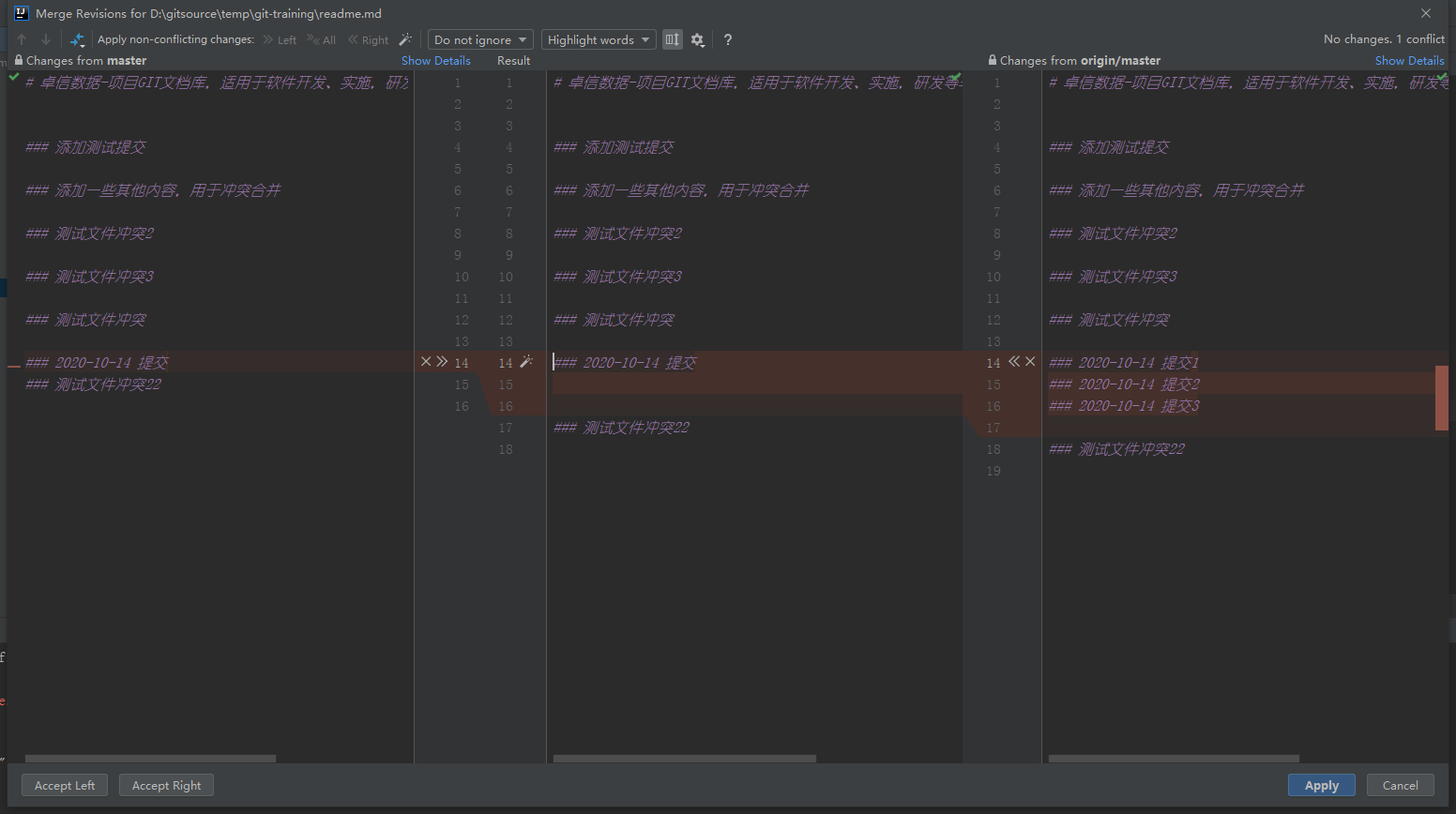
Task: Click '### 添加测试提交' in left pane
Action: (x=85, y=147)
